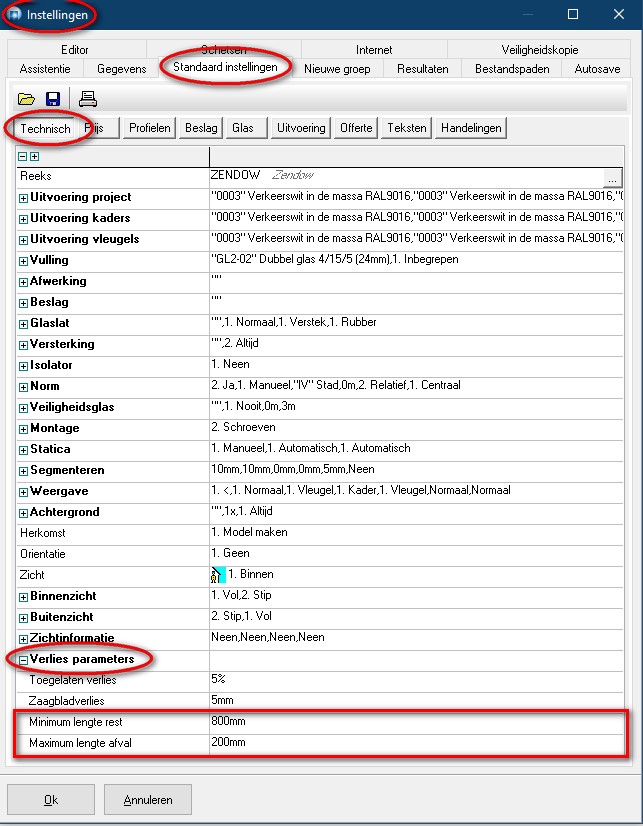This screenshot has height=826, width=643.
Task: Edit the Toegelaten verlies value 5%
Action: click(x=416, y=680)
